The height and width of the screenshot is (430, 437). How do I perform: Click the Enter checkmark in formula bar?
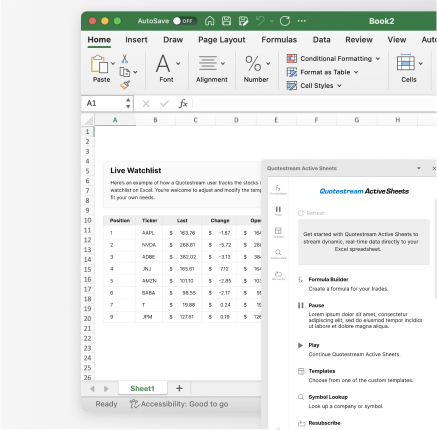[x=164, y=104]
